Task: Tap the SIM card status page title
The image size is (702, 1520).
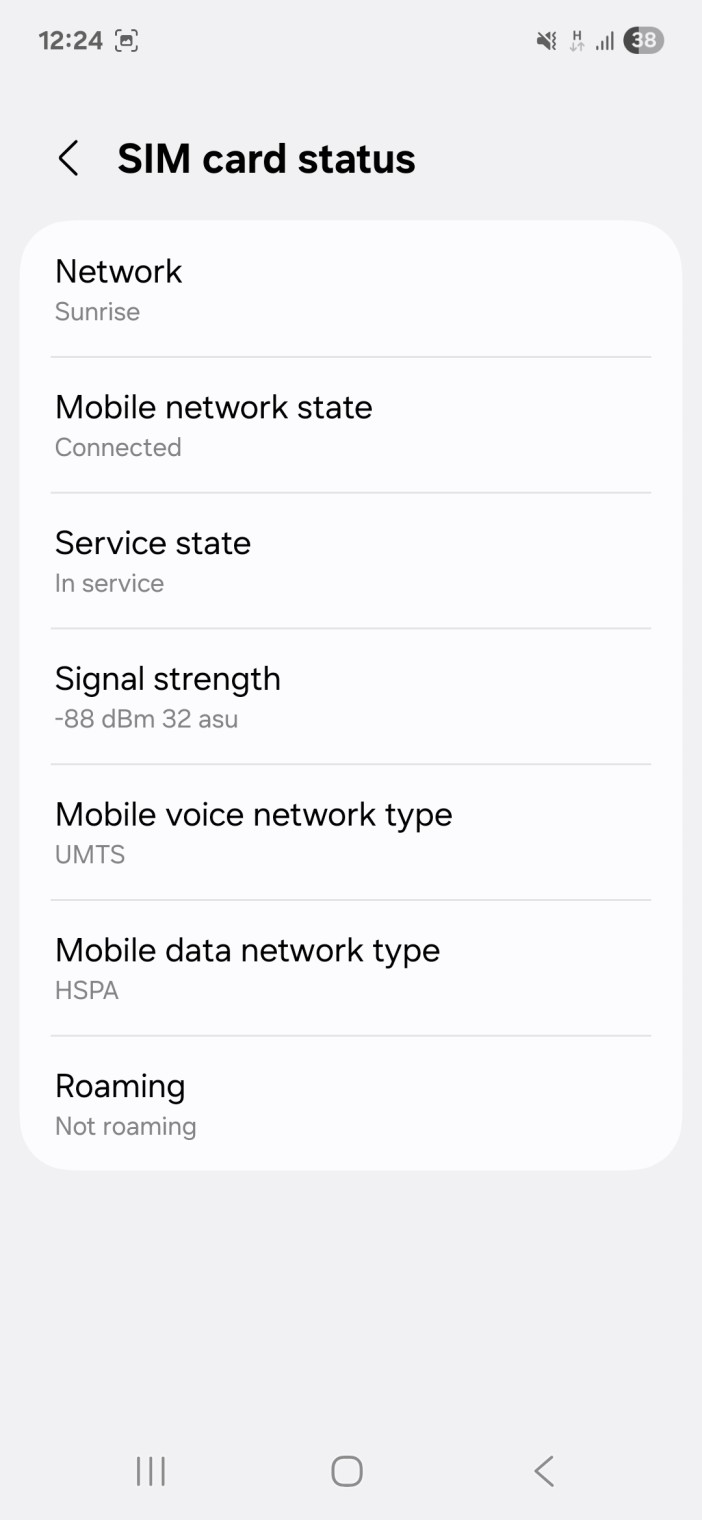Action: click(266, 159)
